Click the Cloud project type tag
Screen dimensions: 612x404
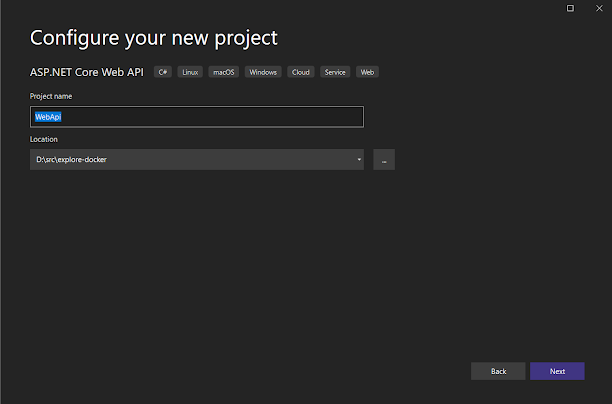(x=301, y=72)
